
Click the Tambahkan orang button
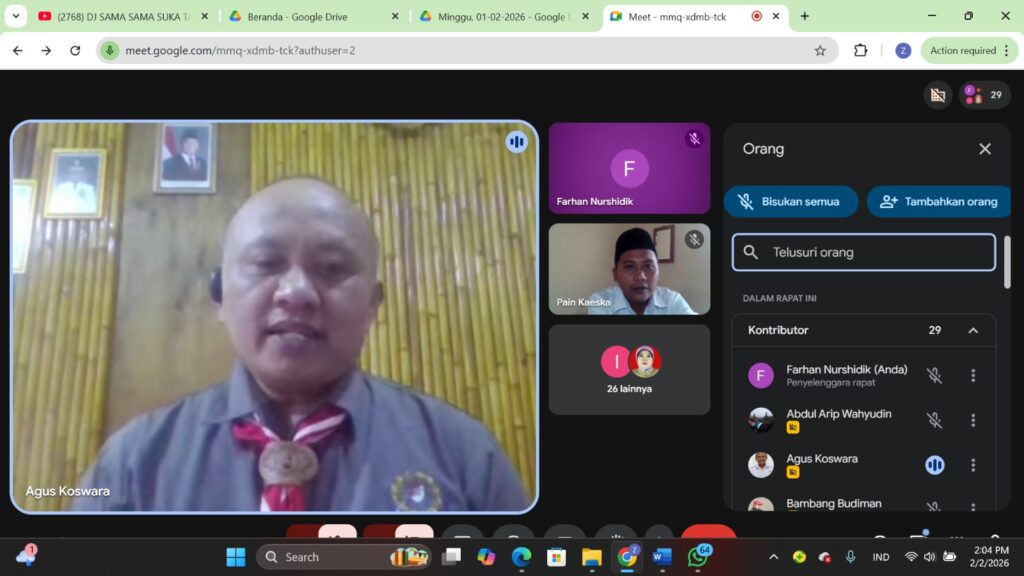coord(939,201)
